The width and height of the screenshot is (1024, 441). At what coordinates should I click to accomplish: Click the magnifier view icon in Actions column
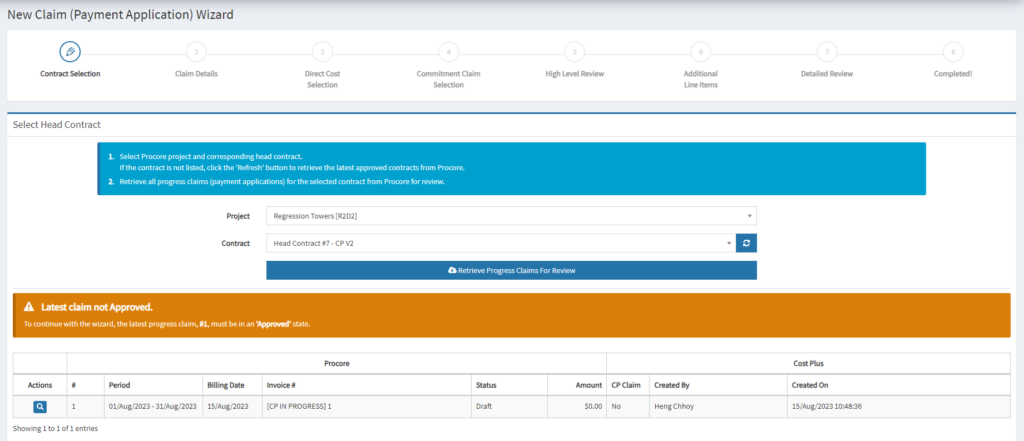click(x=39, y=407)
